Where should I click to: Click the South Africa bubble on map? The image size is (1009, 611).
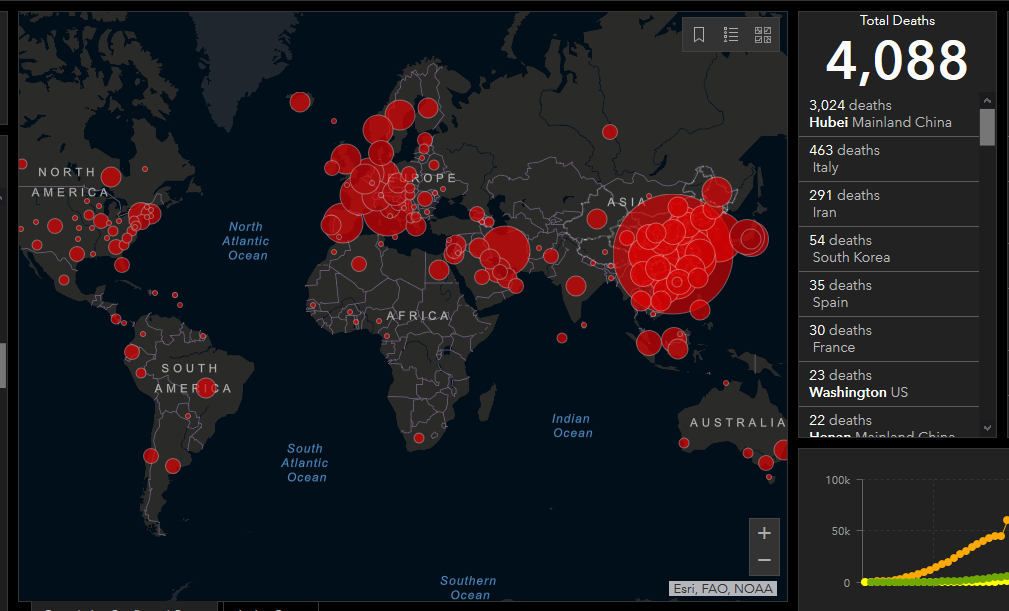tap(419, 438)
